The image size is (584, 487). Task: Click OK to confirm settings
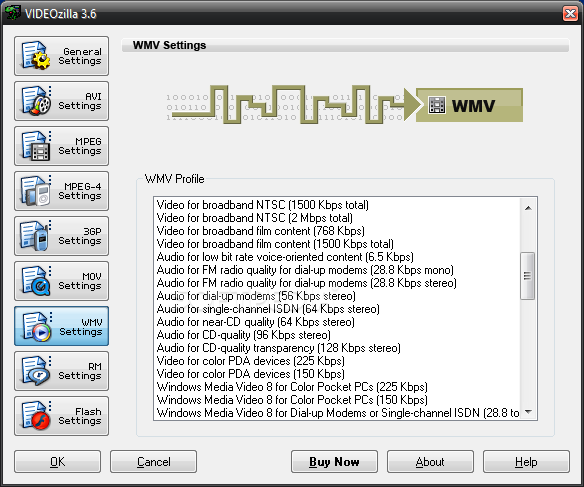point(57,462)
